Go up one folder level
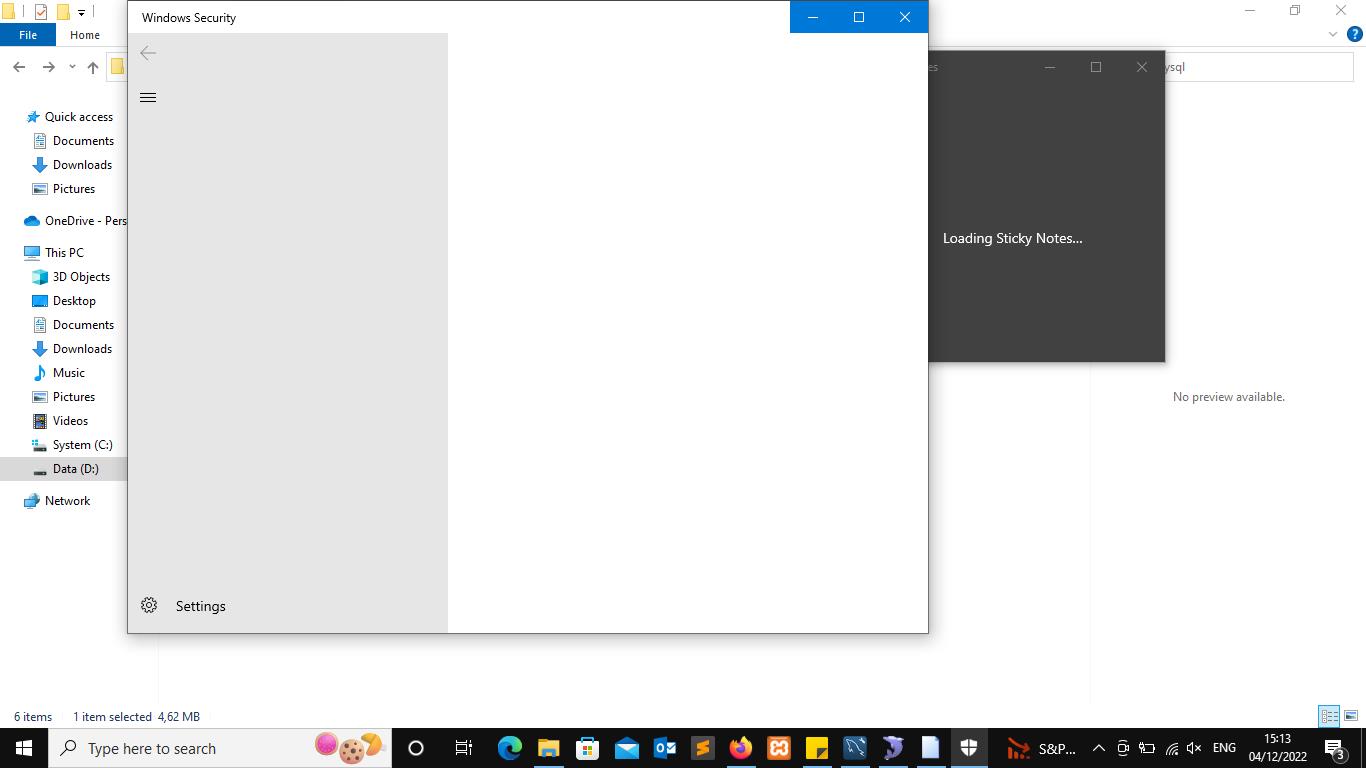The image size is (1366, 768). point(93,67)
